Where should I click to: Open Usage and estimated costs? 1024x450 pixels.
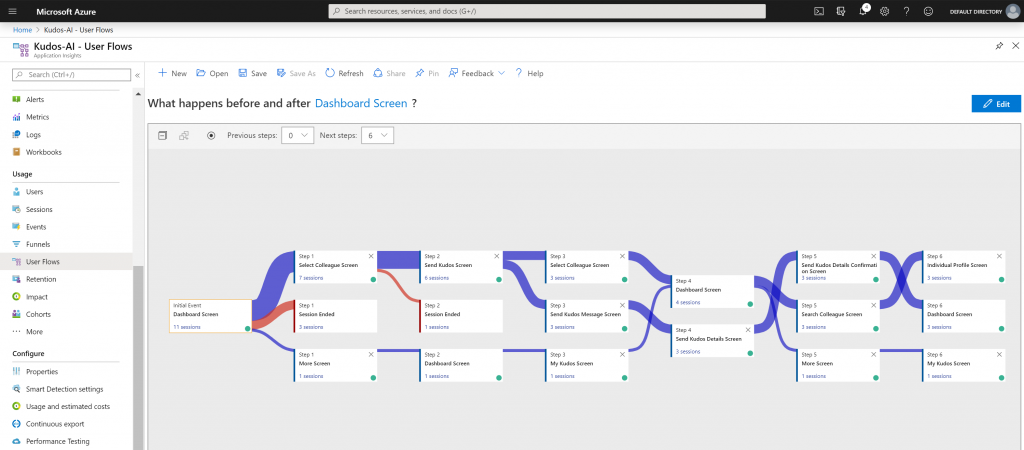(x=68, y=406)
